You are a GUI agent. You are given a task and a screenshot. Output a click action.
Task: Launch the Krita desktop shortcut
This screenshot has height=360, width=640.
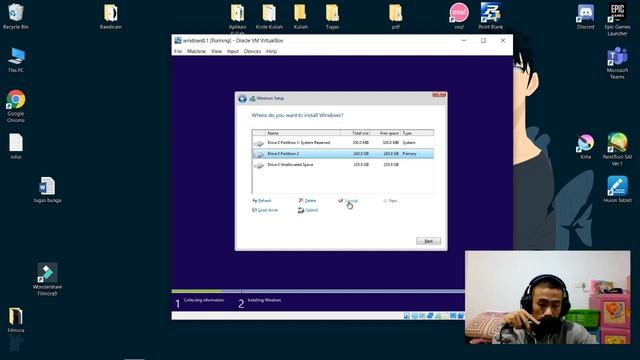[585, 146]
